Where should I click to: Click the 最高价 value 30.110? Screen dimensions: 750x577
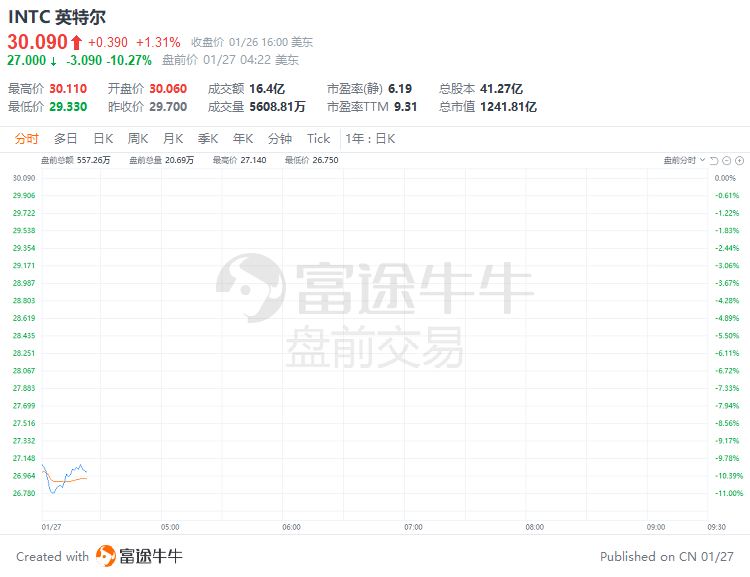[68, 89]
